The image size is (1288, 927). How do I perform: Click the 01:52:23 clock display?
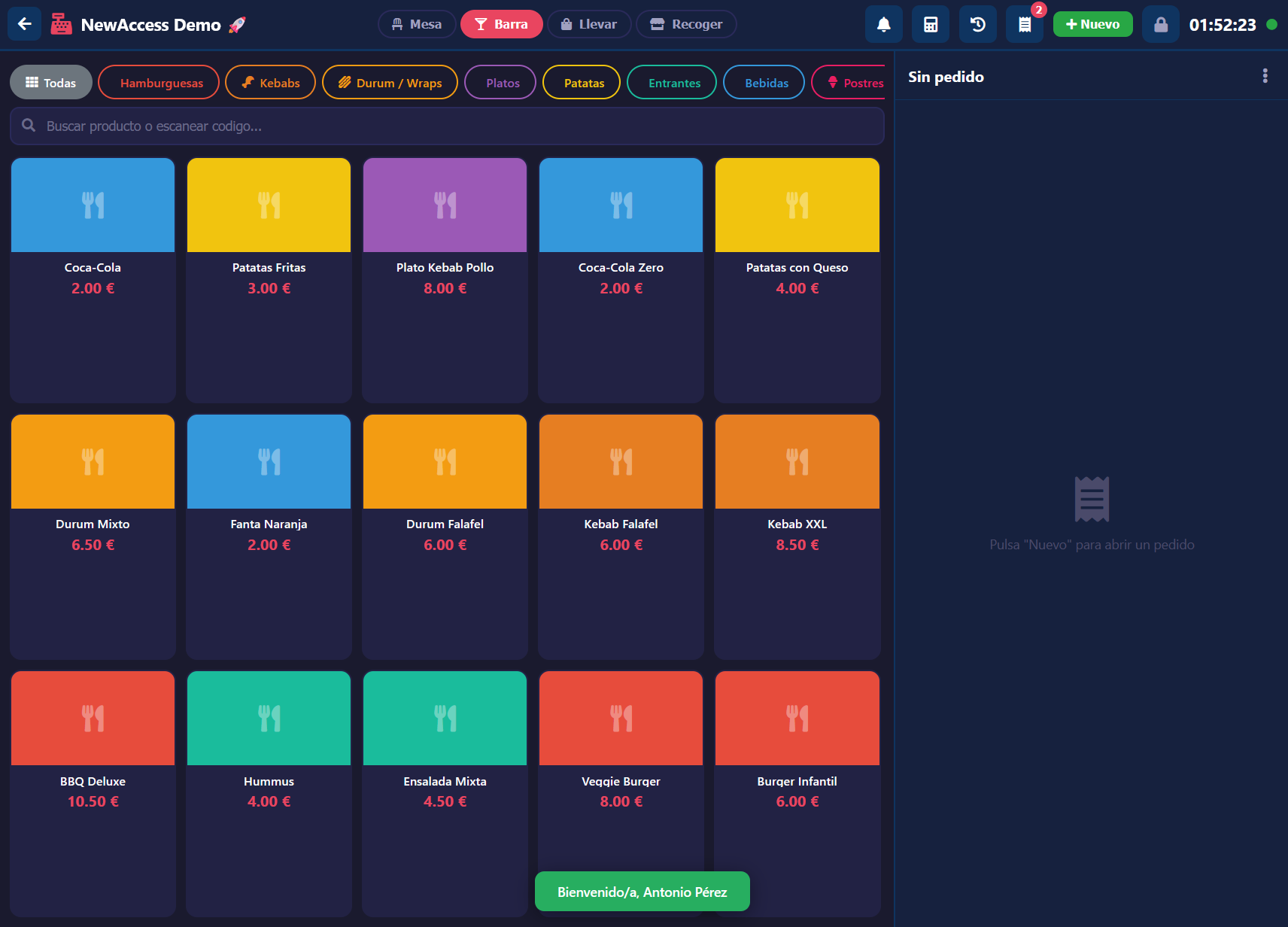coord(1223,25)
